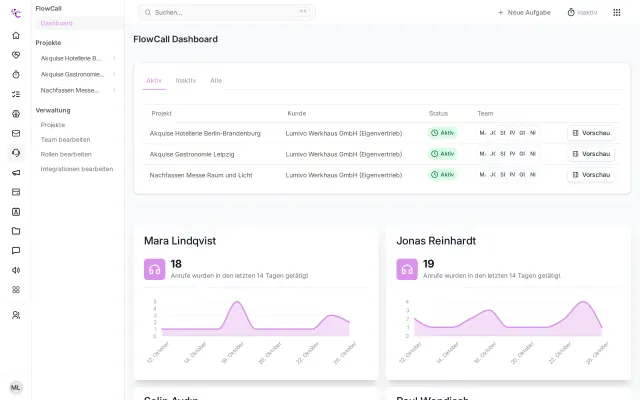Screen dimensions: 640x400
Task: Click the Kunde column header
Action: (297, 113)
